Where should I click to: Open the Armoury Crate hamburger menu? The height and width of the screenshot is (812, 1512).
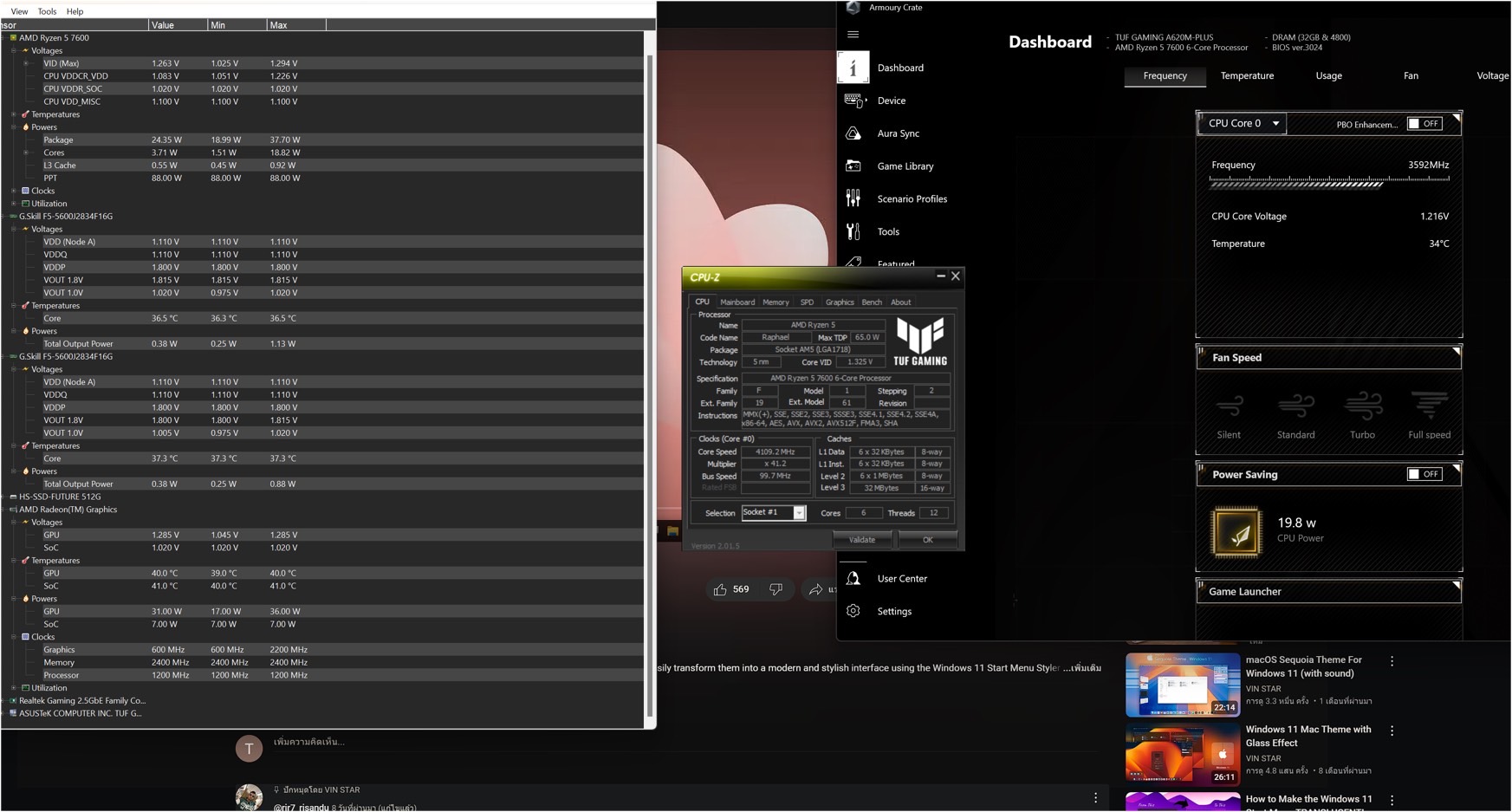[853, 35]
